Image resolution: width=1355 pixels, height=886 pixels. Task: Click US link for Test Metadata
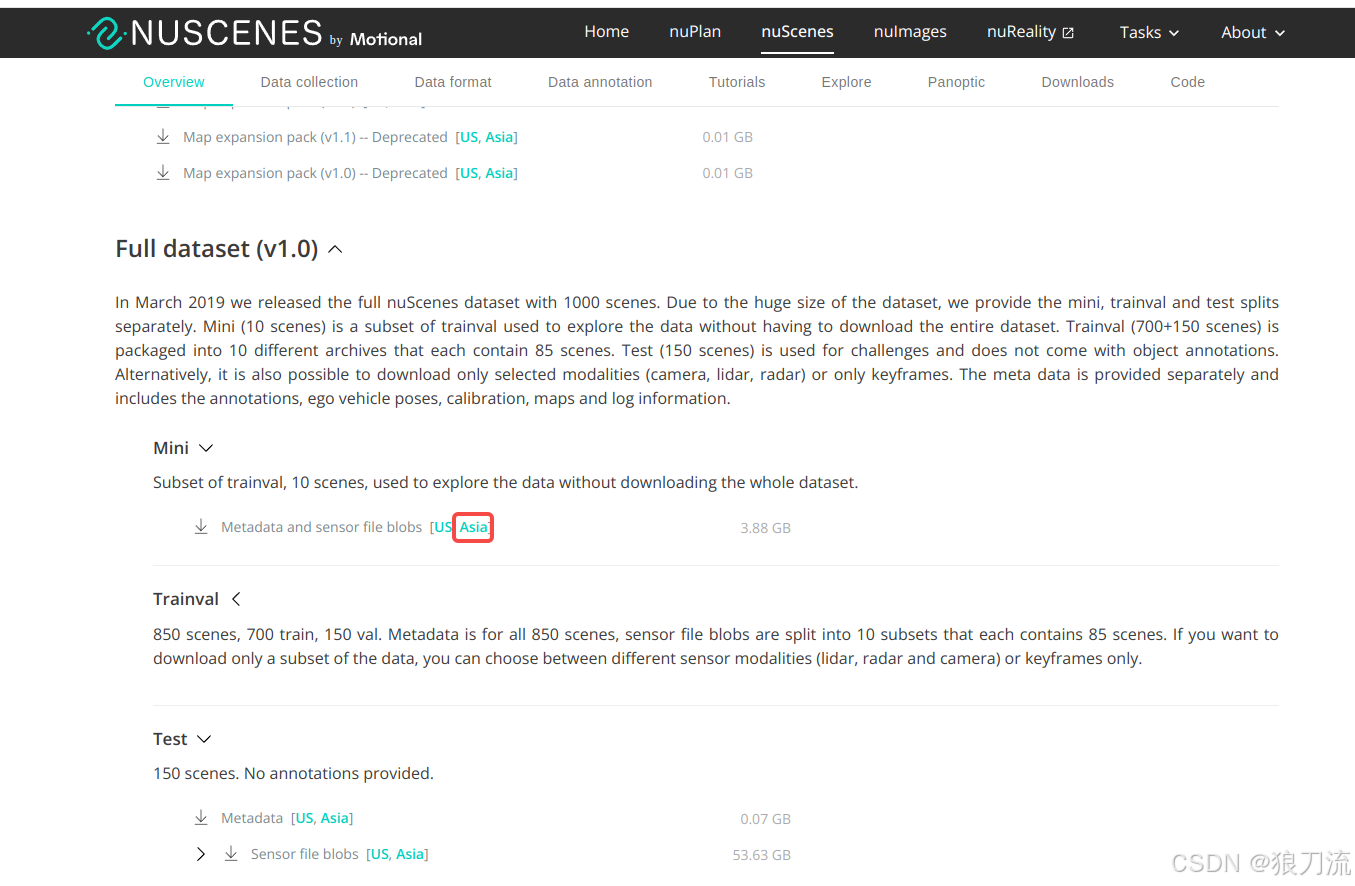(x=306, y=818)
